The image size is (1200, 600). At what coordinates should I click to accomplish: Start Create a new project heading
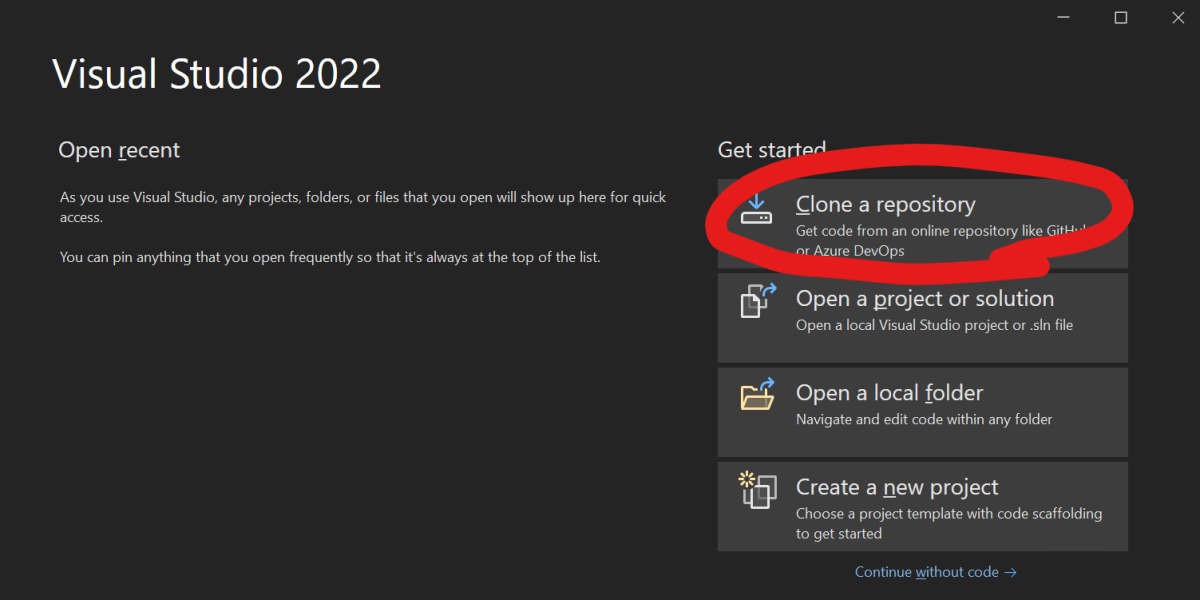[897, 487]
